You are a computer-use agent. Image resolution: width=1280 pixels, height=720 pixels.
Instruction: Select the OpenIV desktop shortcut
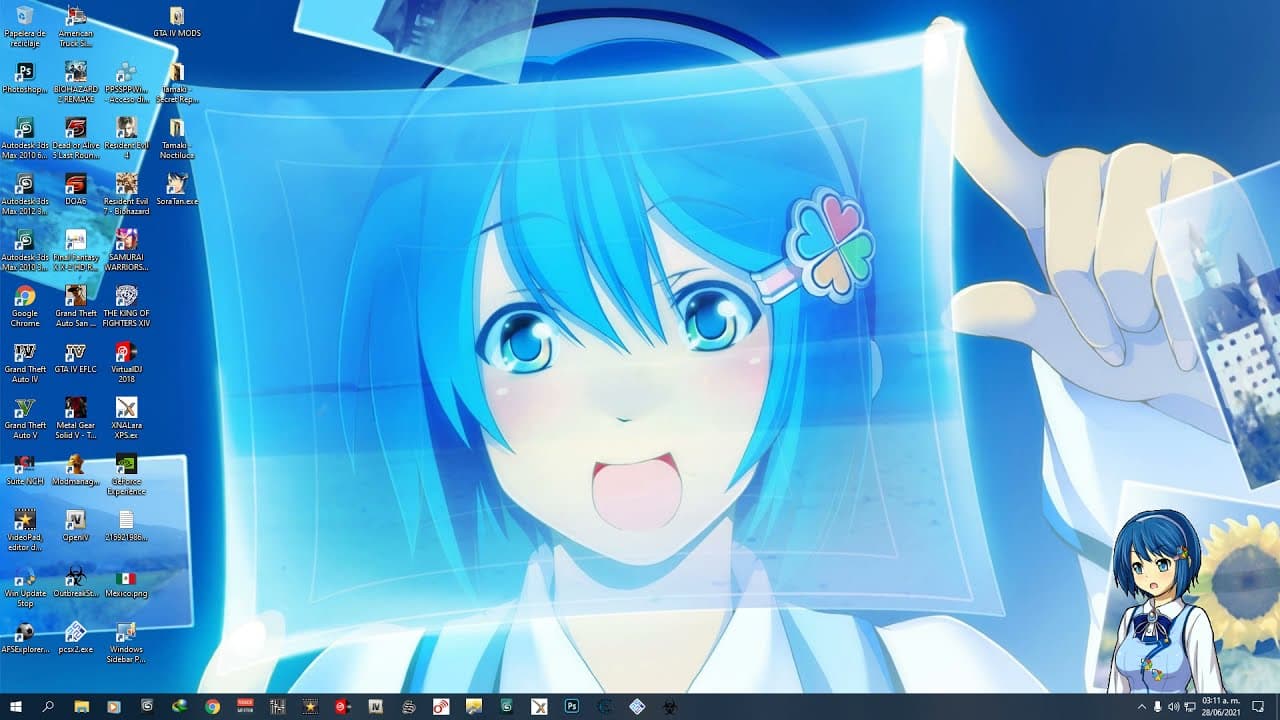click(76, 526)
